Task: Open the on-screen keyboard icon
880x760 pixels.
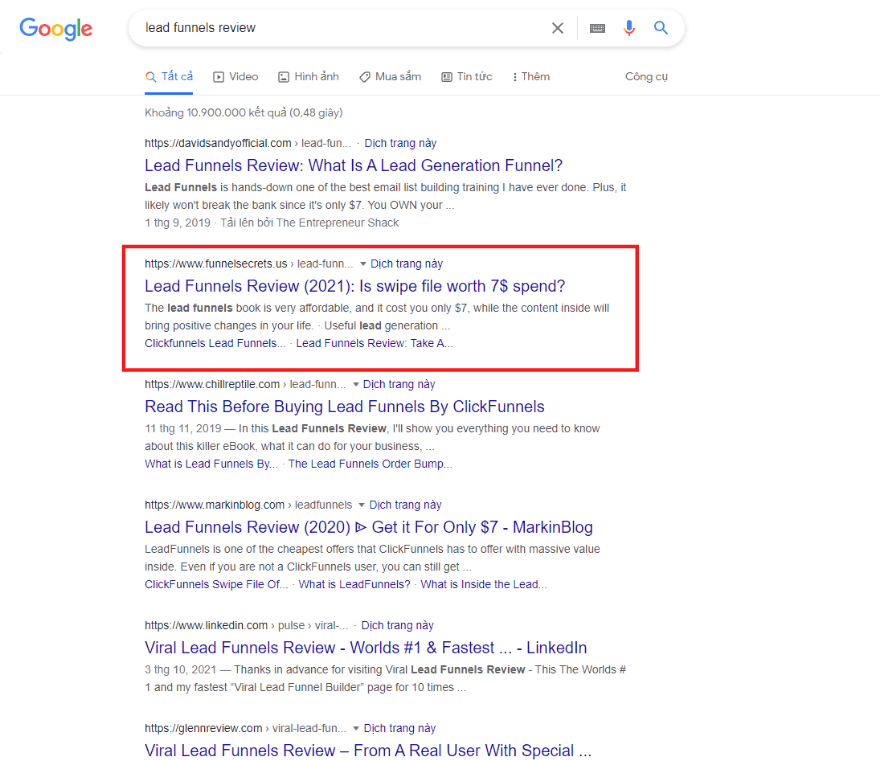Action: click(597, 28)
